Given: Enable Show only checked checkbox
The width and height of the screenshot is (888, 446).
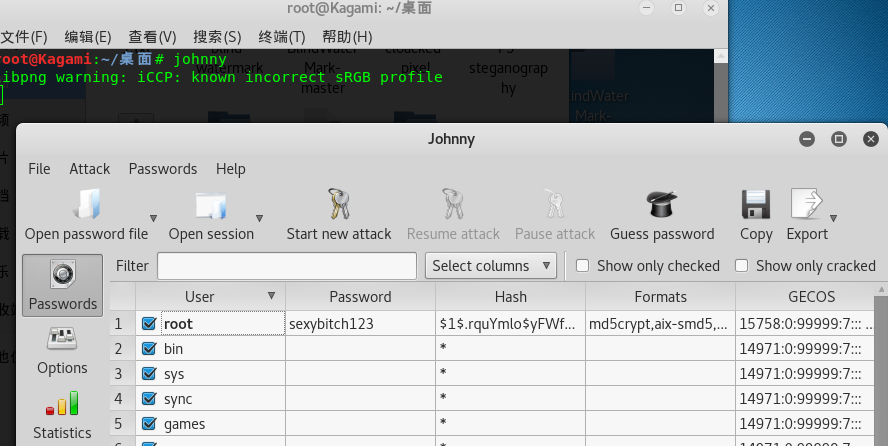Looking at the screenshot, I should point(582,266).
